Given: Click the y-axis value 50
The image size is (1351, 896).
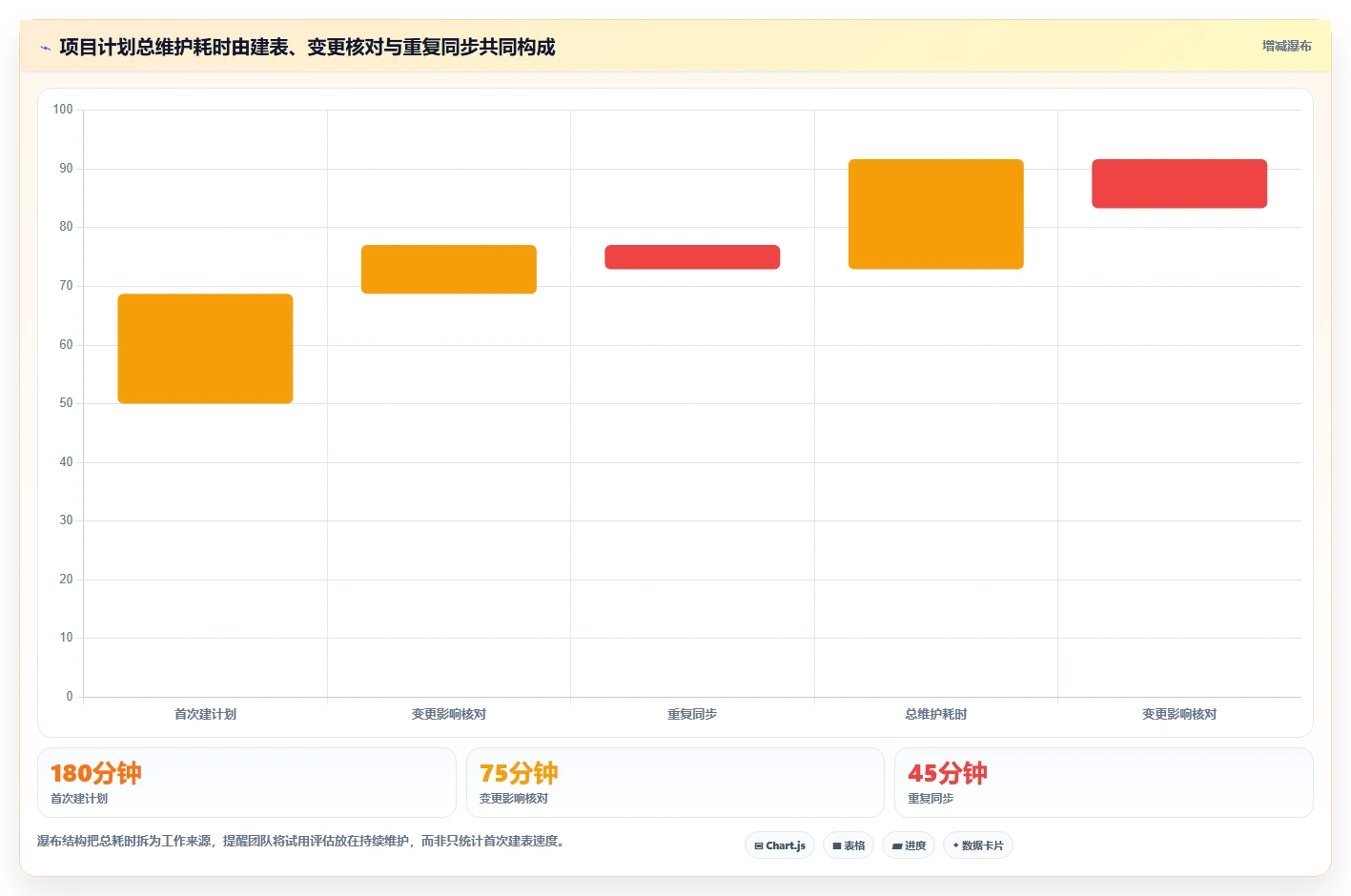Looking at the screenshot, I should [66, 403].
